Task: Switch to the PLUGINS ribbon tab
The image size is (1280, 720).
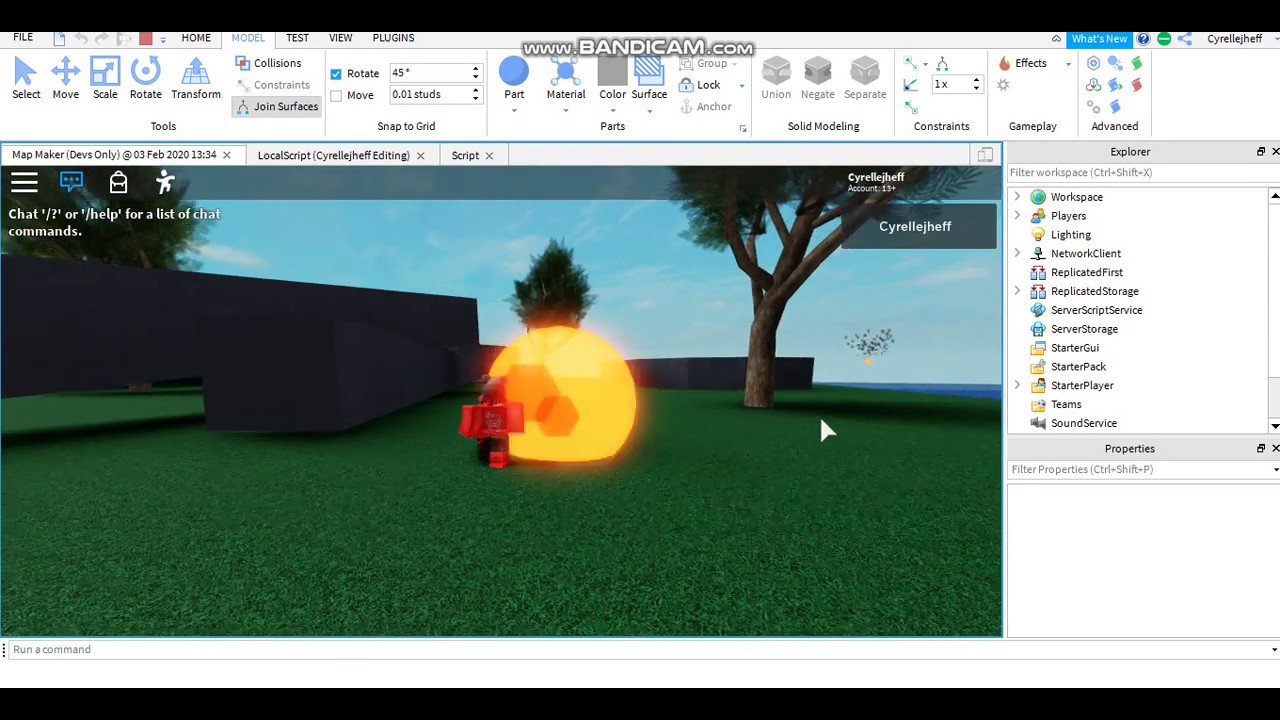Action: [393, 38]
